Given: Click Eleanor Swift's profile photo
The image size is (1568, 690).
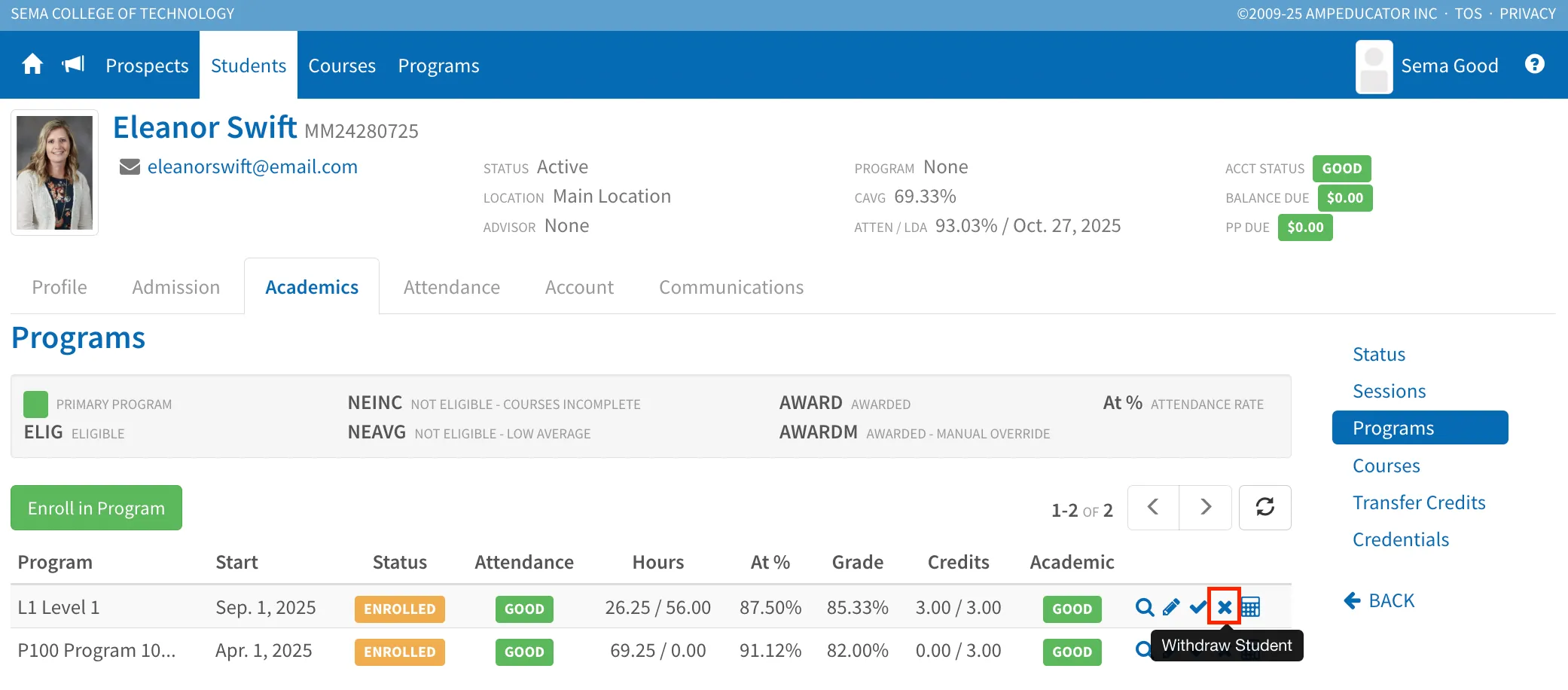Looking at the screenshot, I should [x=54, y=172].
